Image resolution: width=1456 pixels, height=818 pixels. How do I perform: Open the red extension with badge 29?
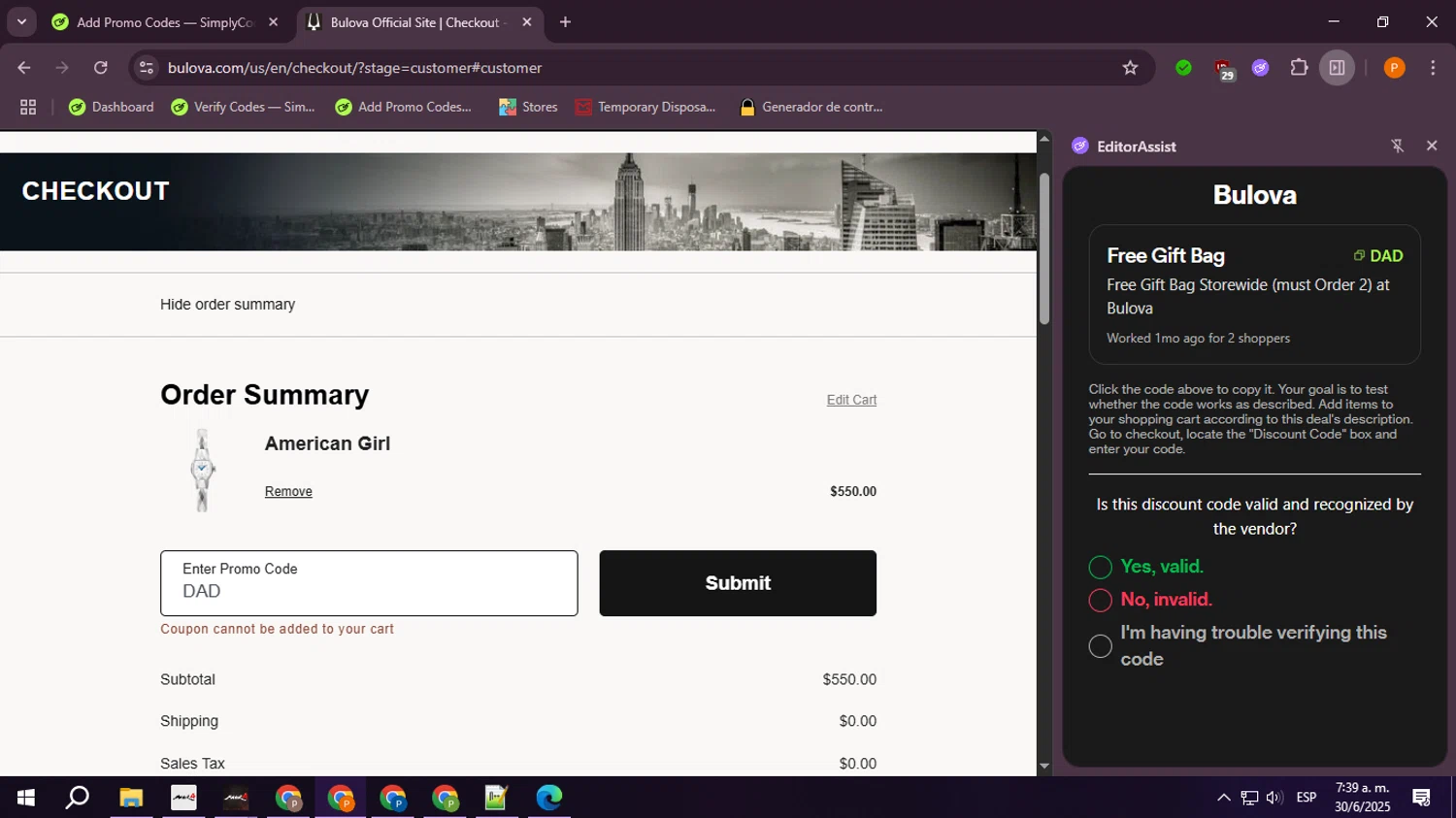coord(1223,69)
